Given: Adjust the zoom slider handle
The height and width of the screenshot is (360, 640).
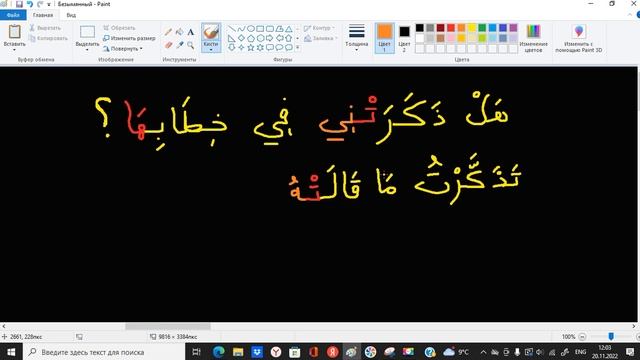Looking at the screenshot, I should (x=611, y=336).
